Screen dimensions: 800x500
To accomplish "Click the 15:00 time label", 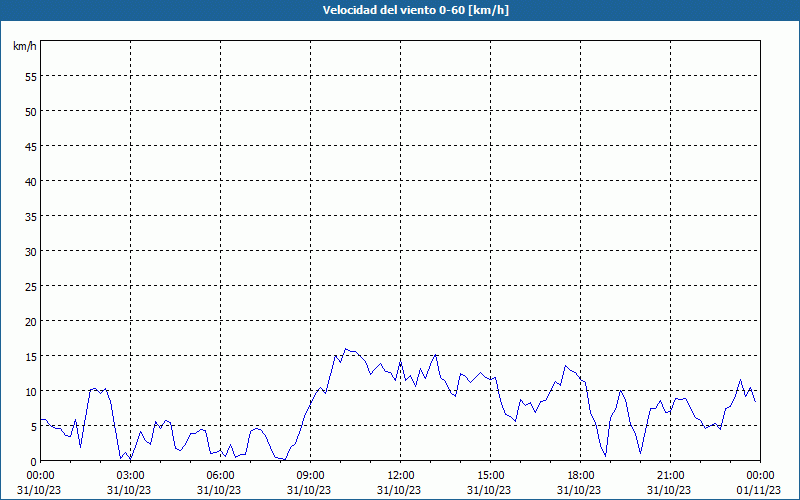I will 490,476.
